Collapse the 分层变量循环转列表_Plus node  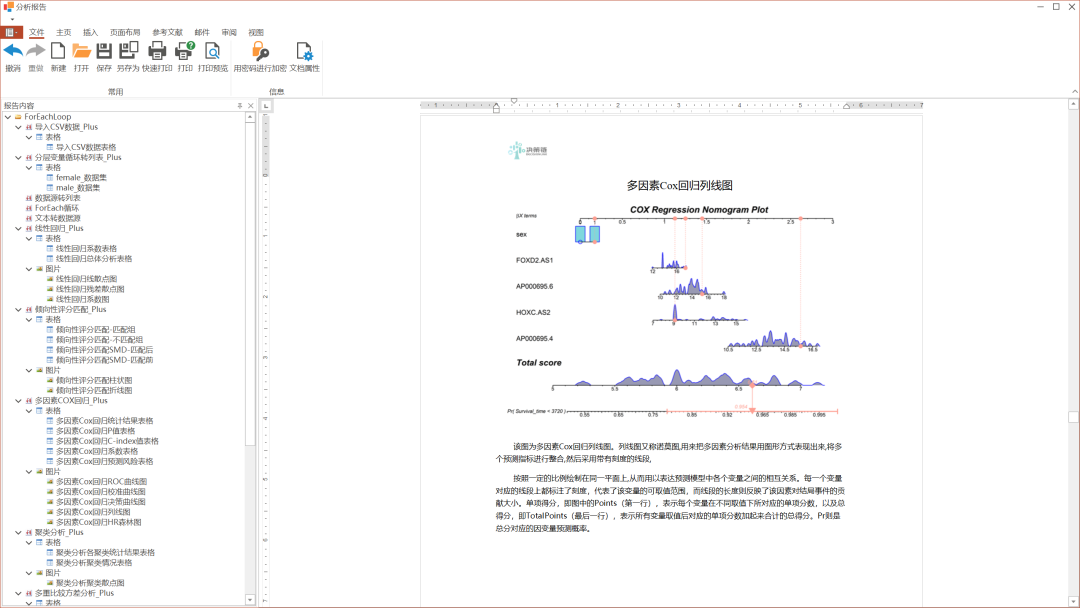click(x=18, y=158)
